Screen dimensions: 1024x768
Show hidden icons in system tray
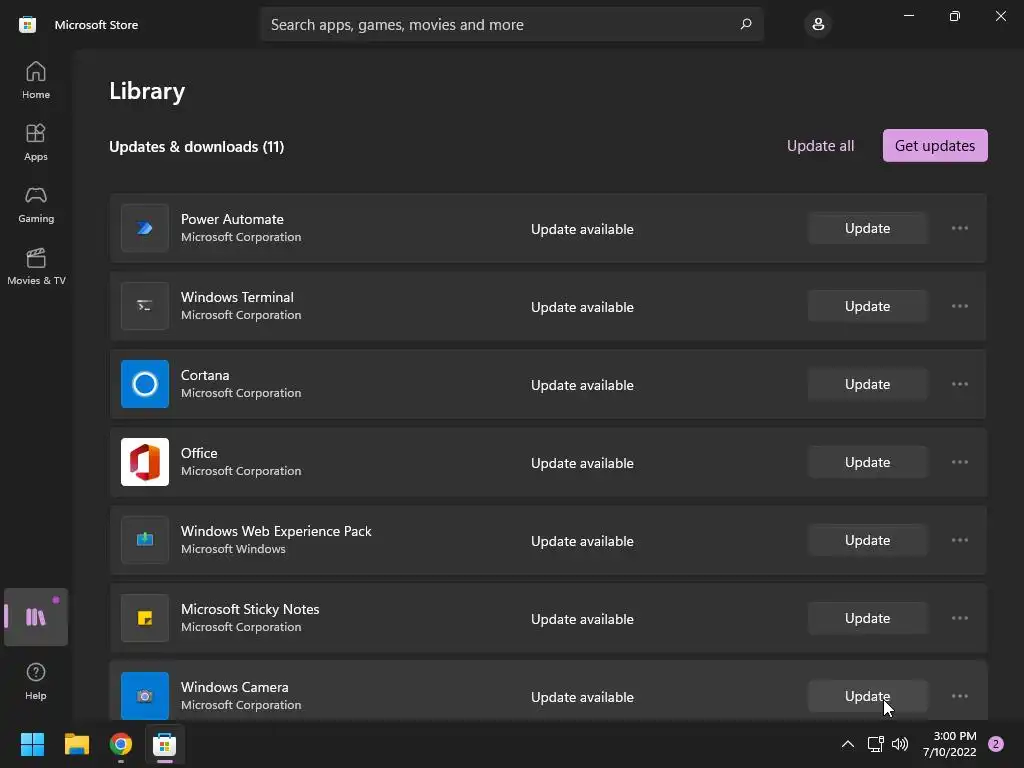coord(847,744)
